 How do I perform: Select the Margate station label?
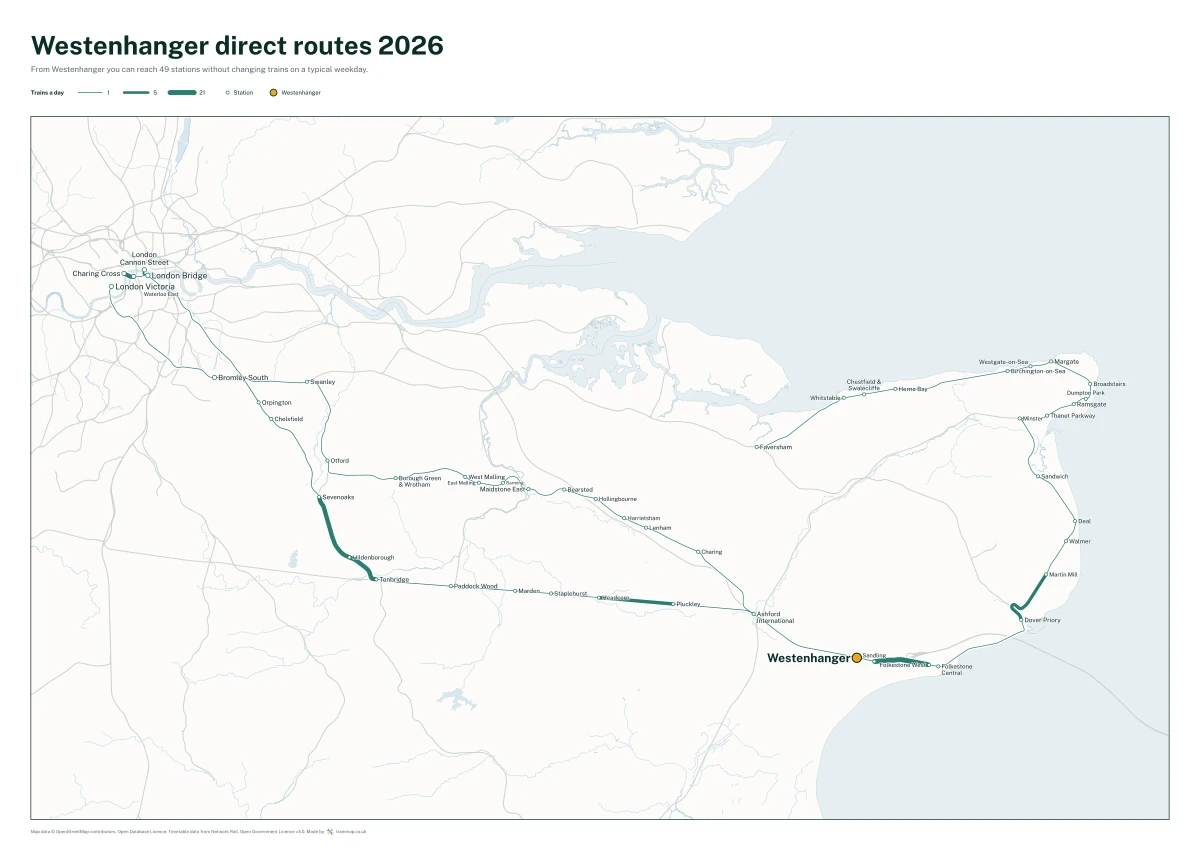[x=1067, y=361]
